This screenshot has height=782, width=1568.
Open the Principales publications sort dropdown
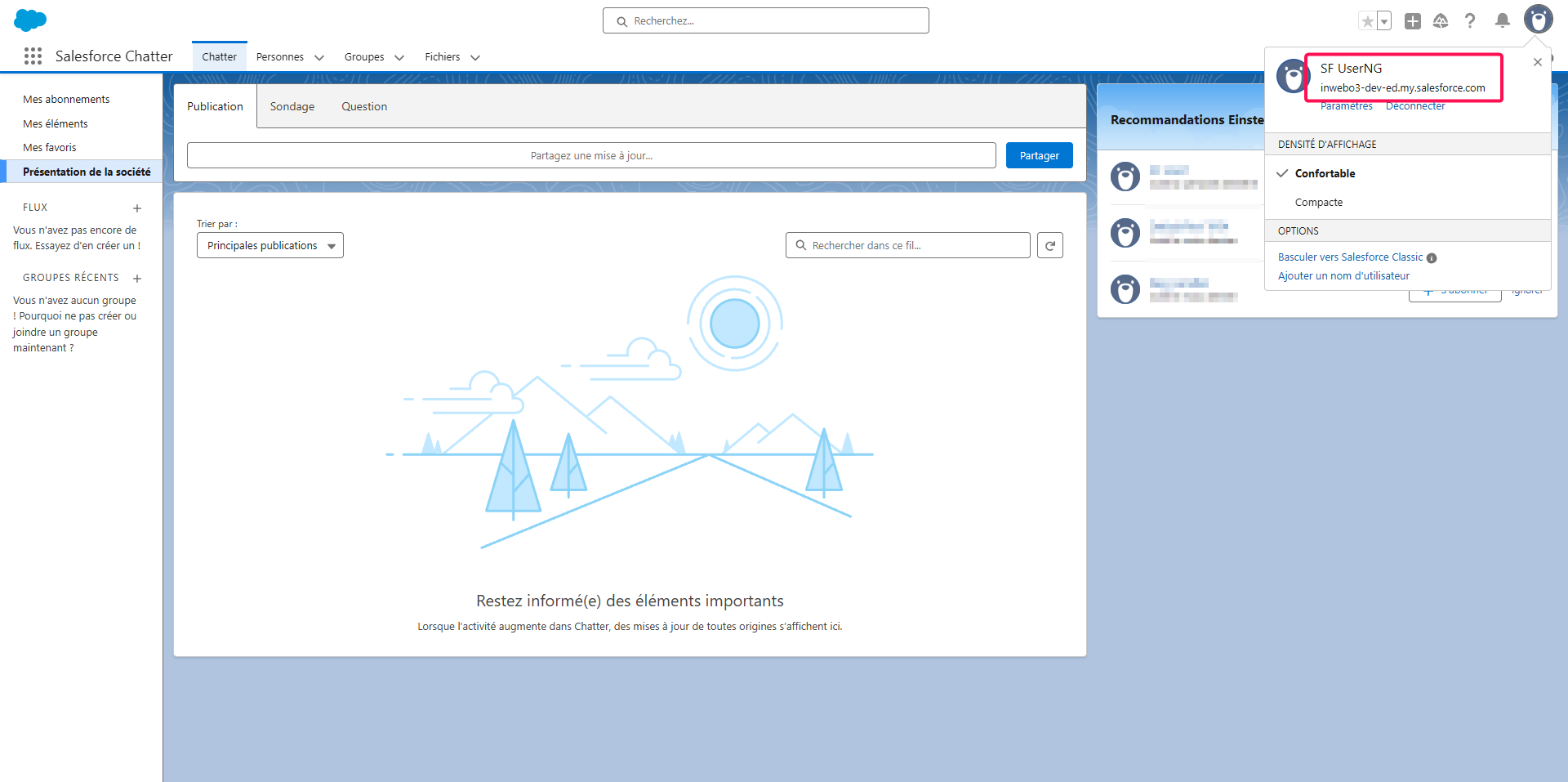click(x=269, y=245)
